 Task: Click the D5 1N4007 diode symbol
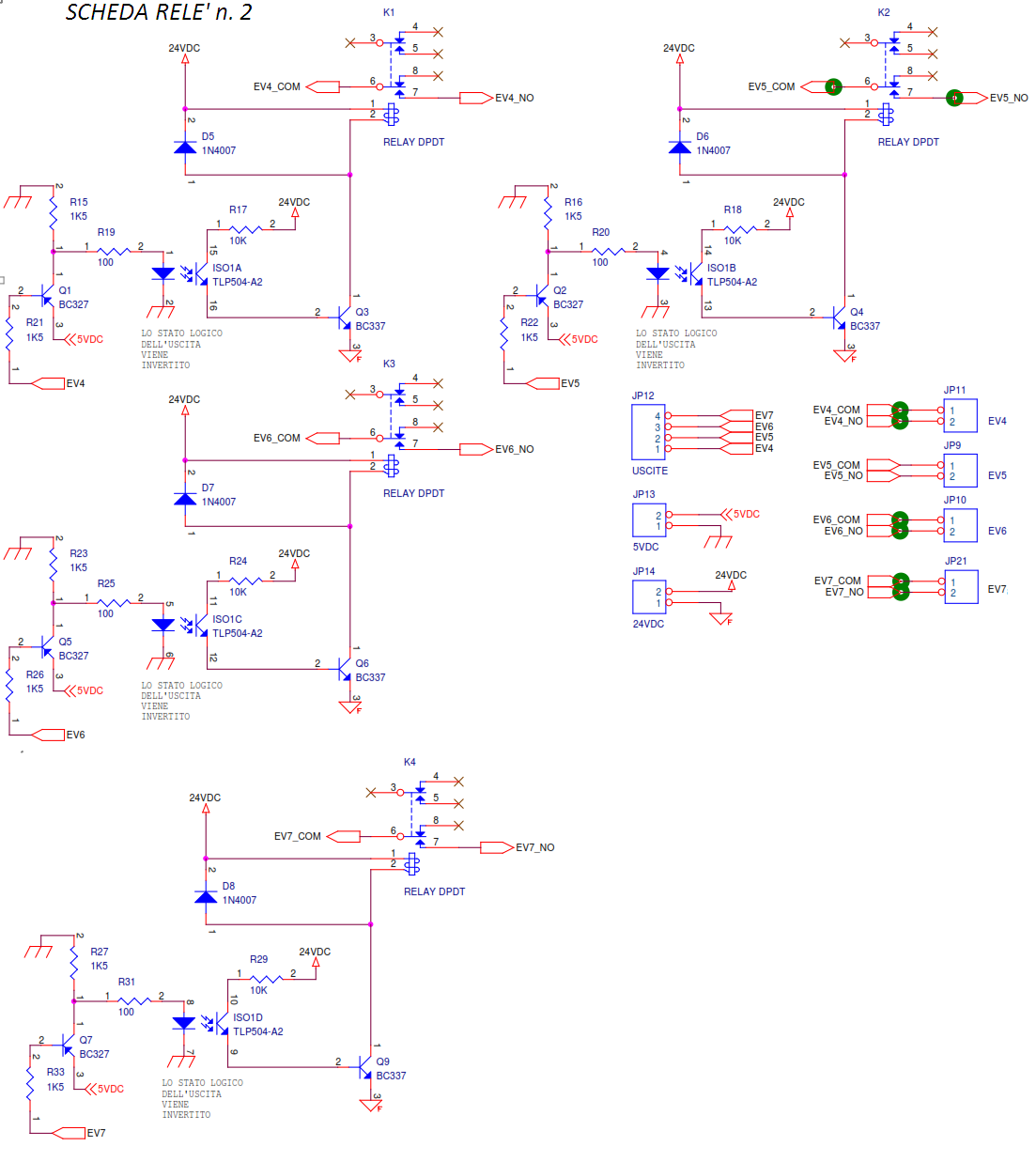point(185,146)
